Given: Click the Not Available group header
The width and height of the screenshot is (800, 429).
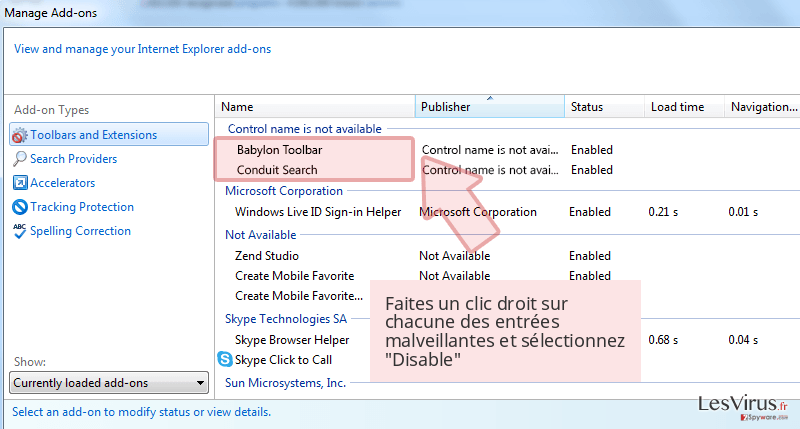Looking at the screenshot, I should click(x=260, y=235).
